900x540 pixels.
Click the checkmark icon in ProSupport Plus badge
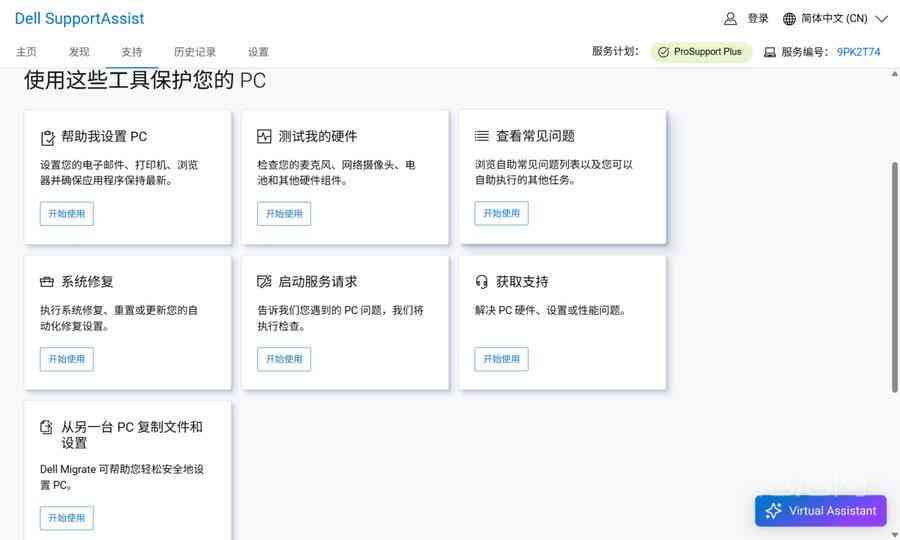tap(664, 52)
